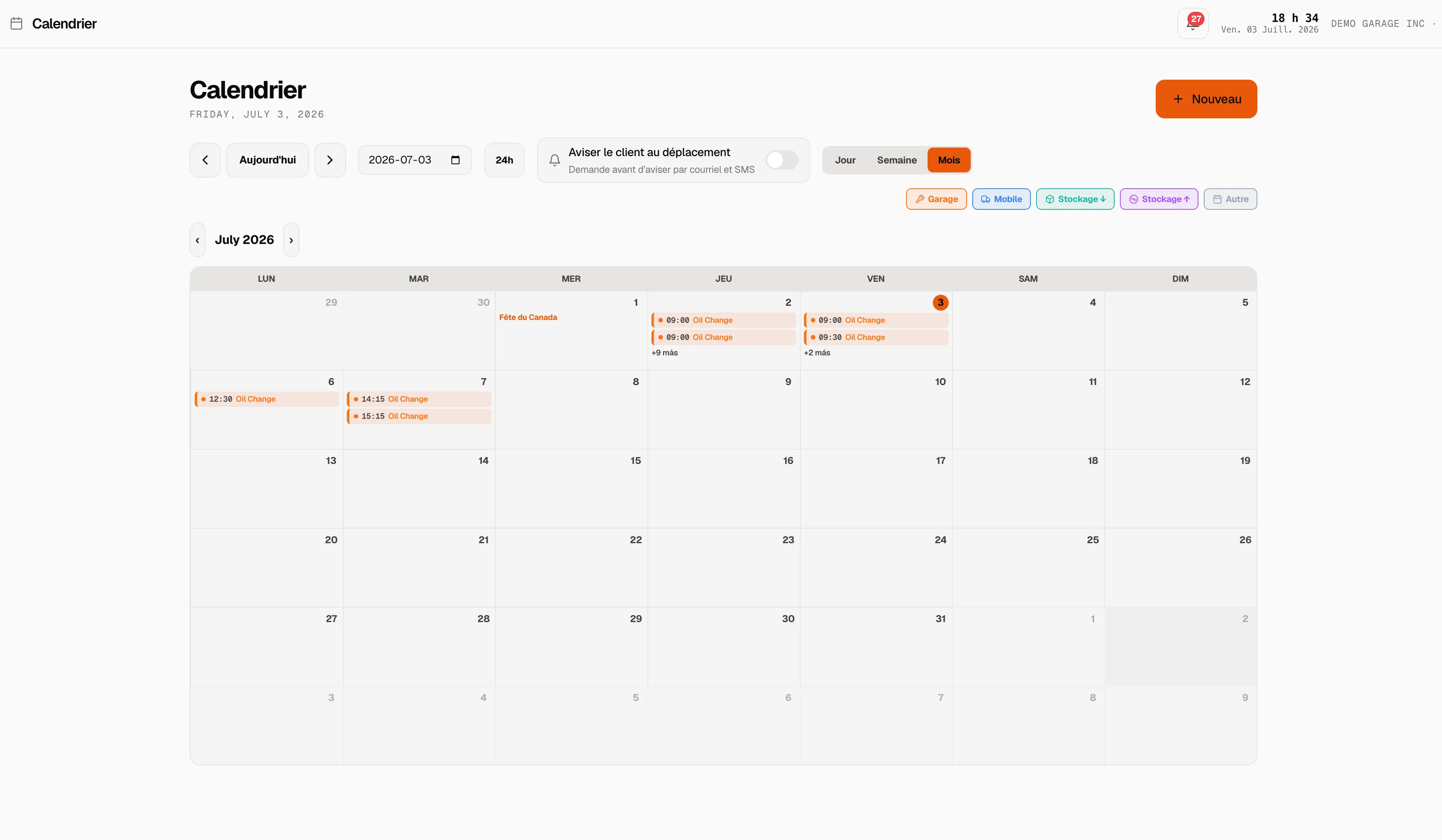The height and width of the screenshot is (840, 1442).
Task: Select the Mois view tab
Action: coord(949,160)
